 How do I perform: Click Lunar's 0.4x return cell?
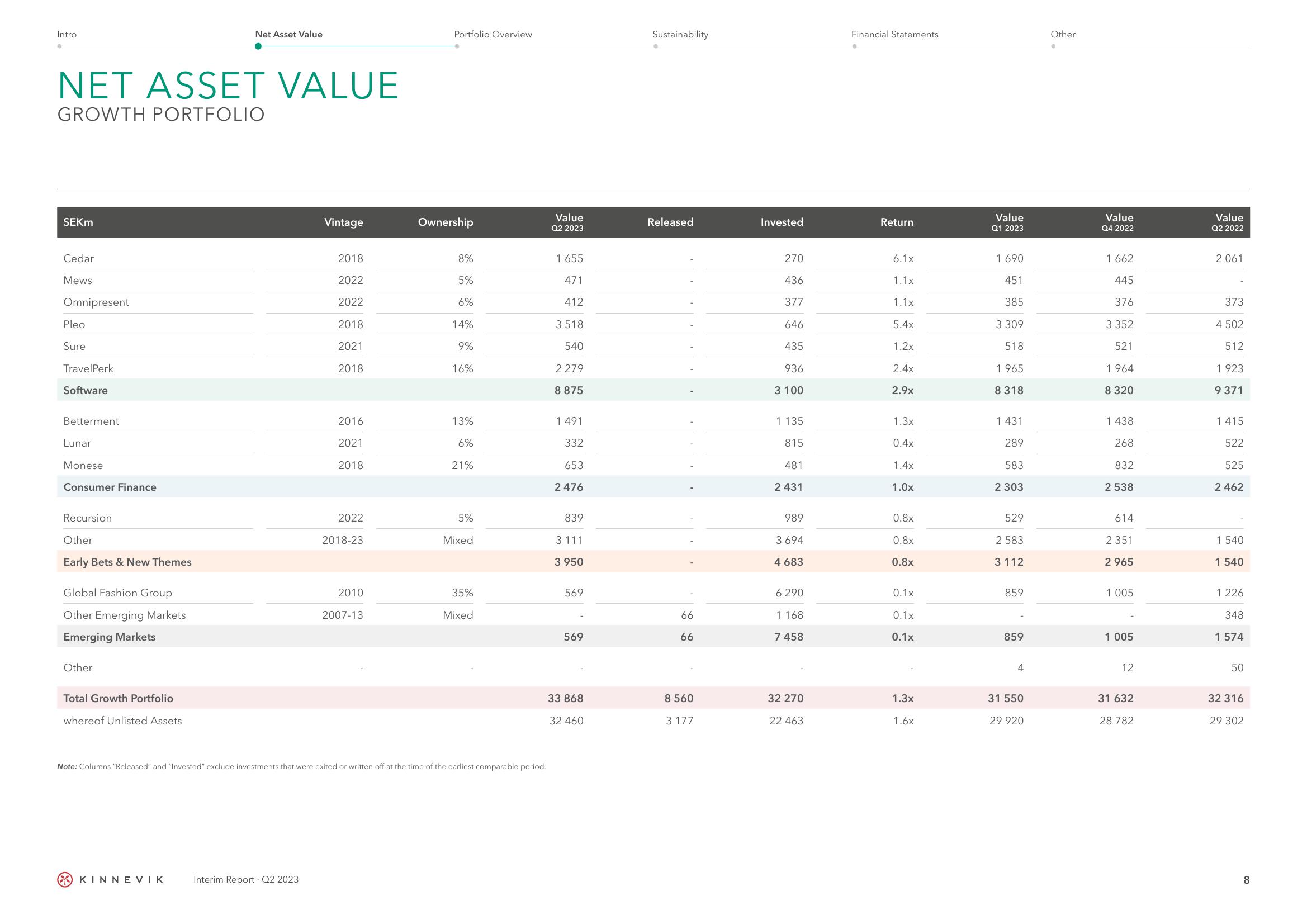pos(903,443)
